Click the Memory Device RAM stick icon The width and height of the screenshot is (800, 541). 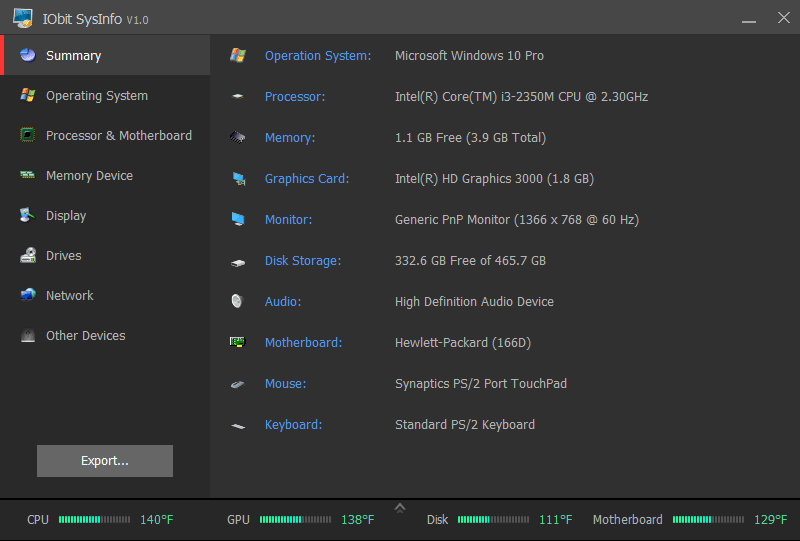pos(28,175)
